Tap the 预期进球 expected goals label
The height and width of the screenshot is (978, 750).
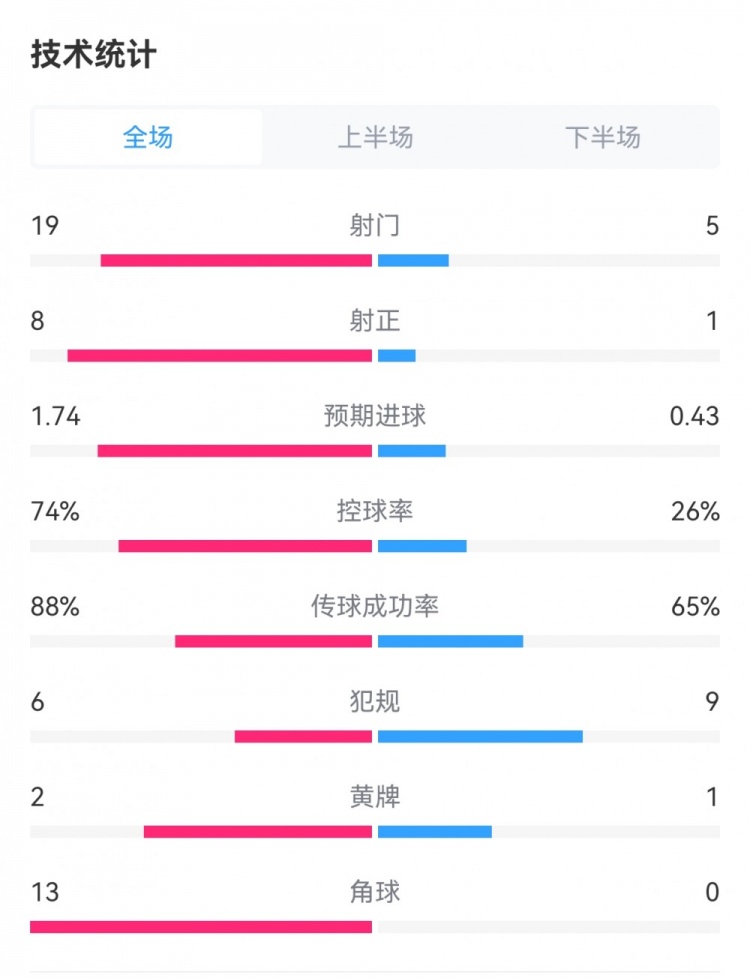point(375,416)
